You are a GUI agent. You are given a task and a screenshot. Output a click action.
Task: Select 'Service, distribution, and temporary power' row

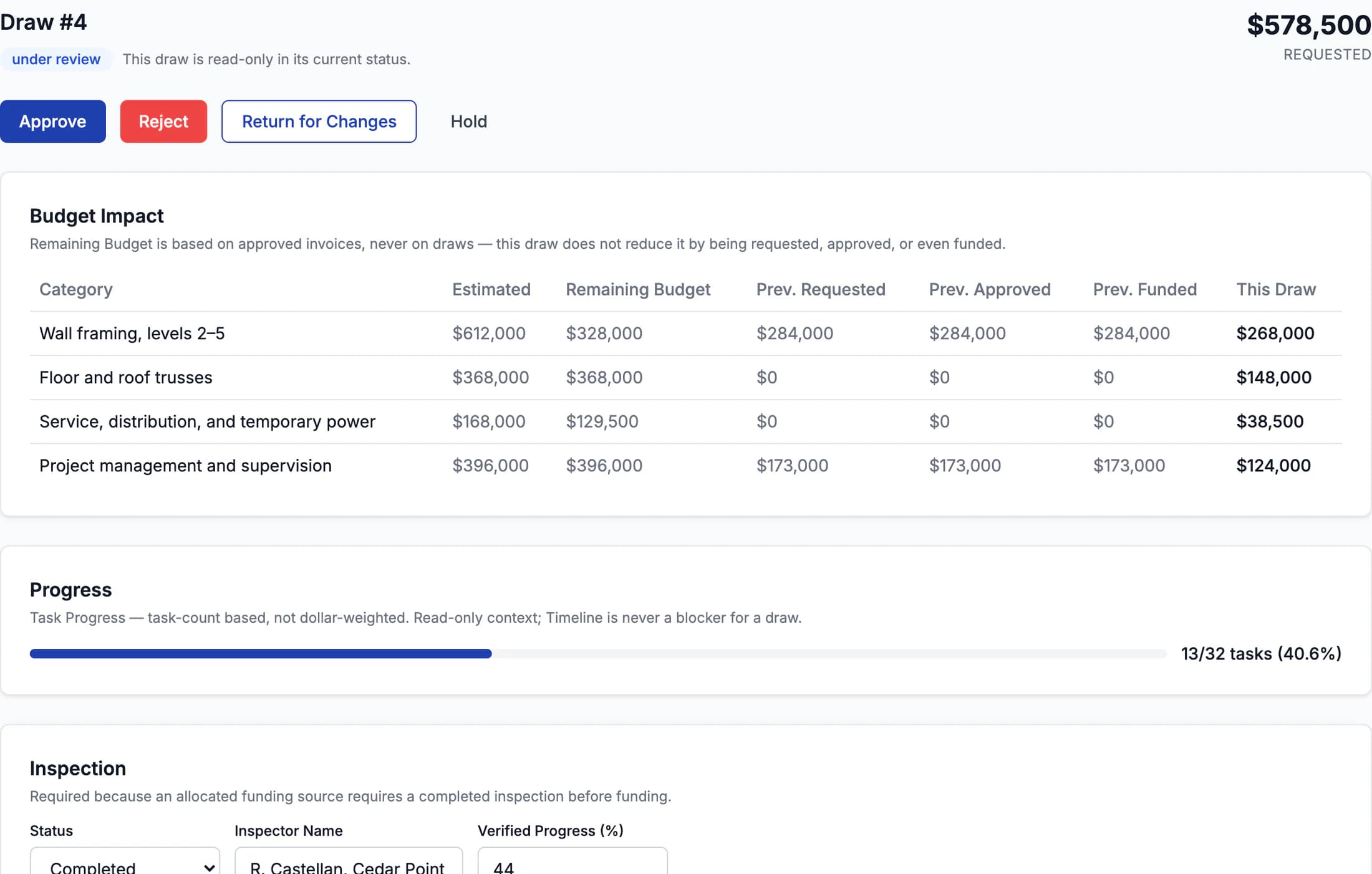(x=686, y=421)
